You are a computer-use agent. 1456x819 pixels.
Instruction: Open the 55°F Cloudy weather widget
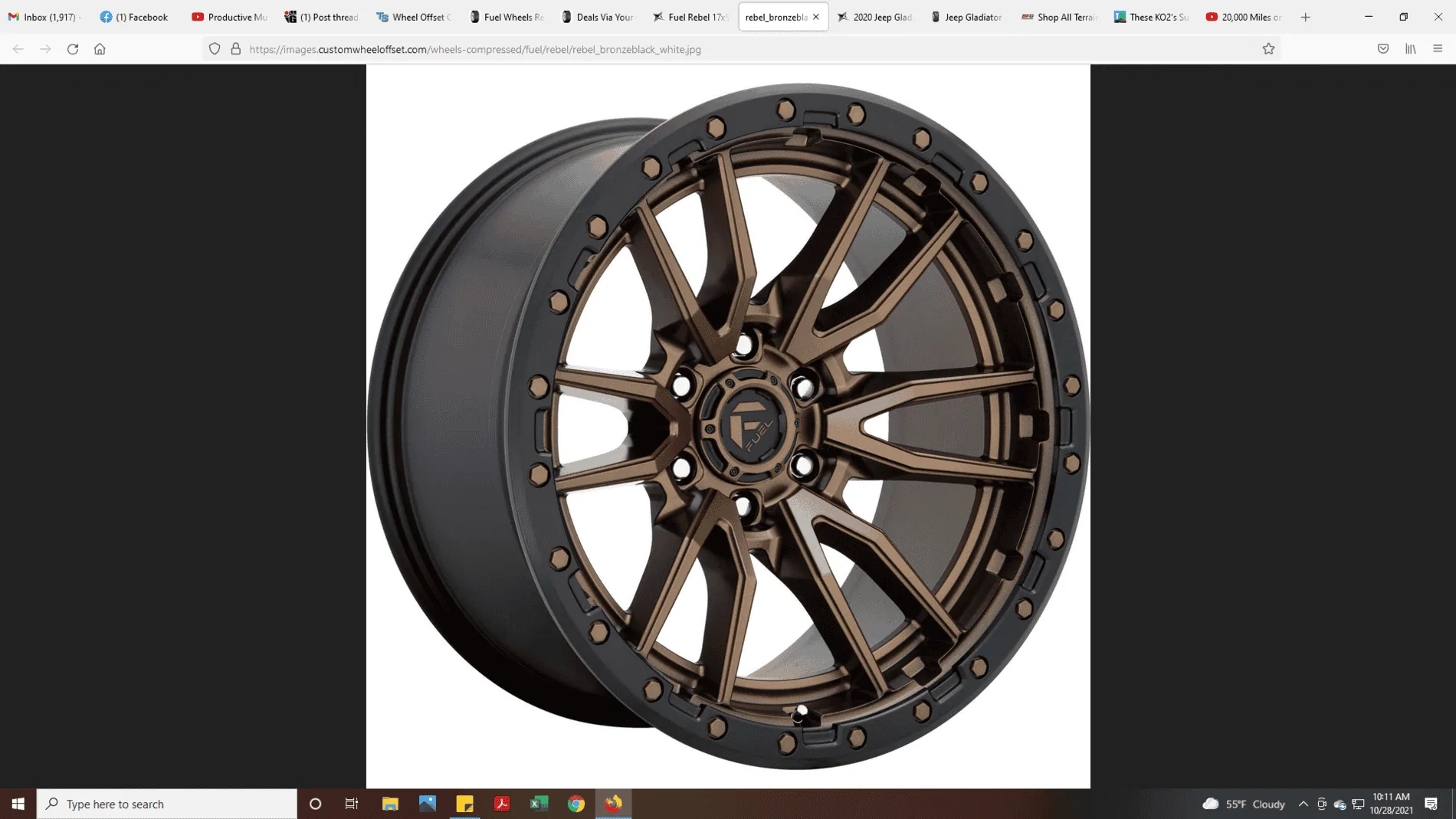pos(1244,804)
